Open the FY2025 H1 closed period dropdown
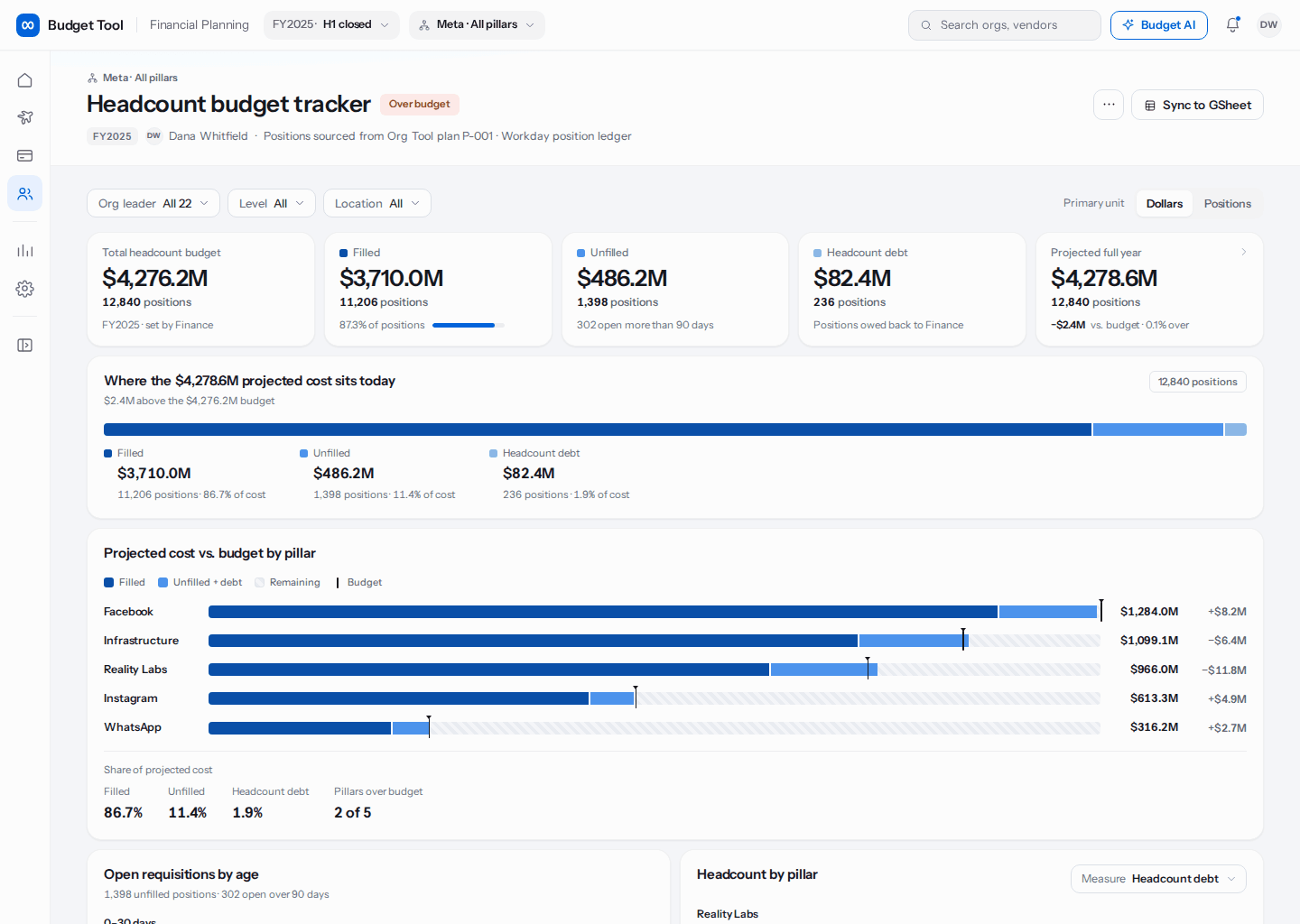 331,25
